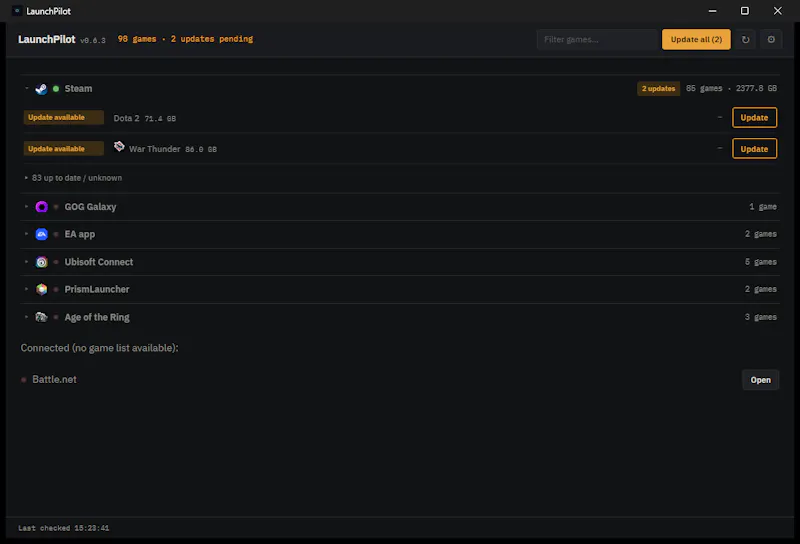This screenshot has width=800, height=544.
Task: Click the Battle.net entry name
Action: (54, 379)
